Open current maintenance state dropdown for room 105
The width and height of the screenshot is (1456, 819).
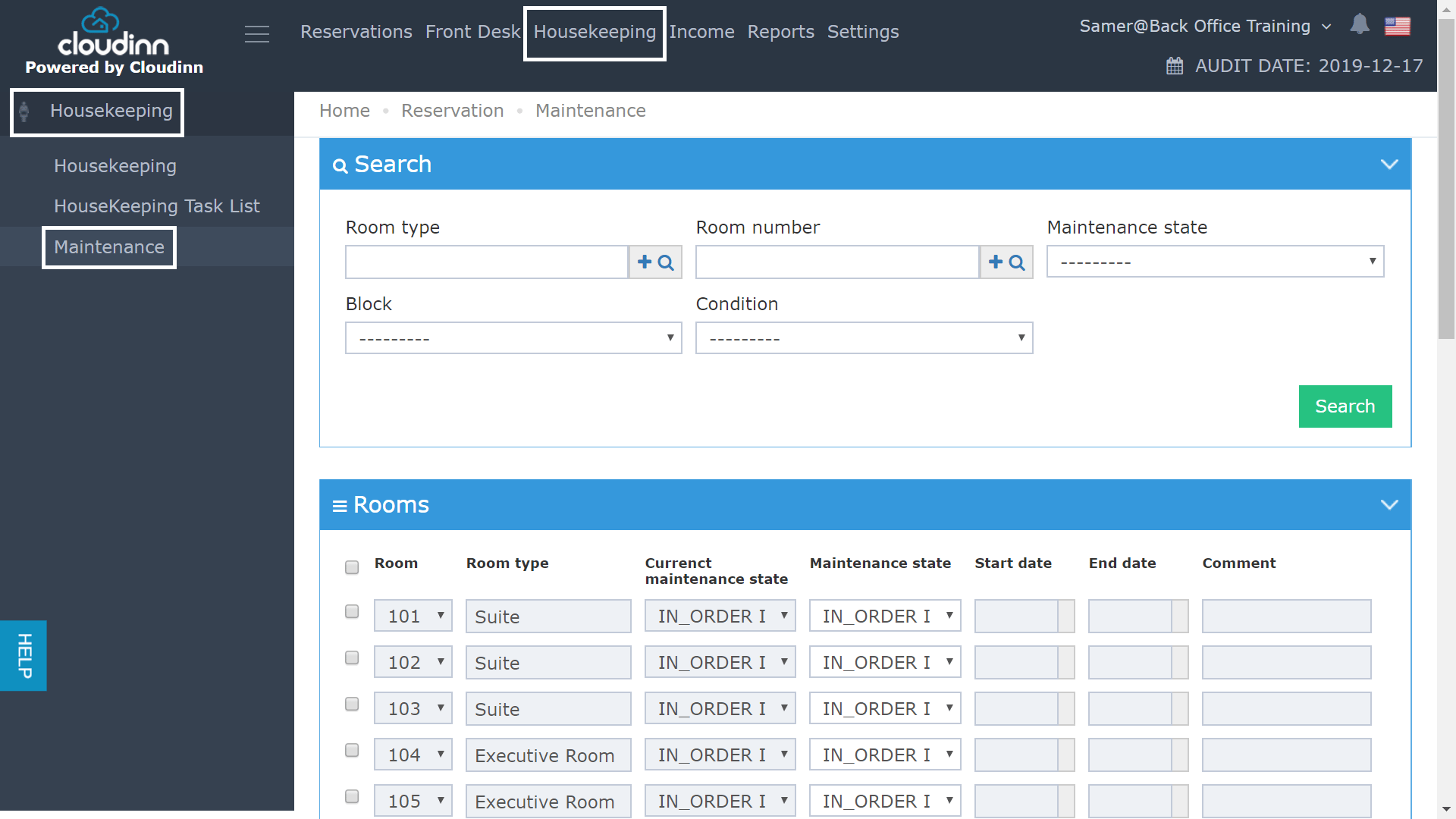[720, 801]
